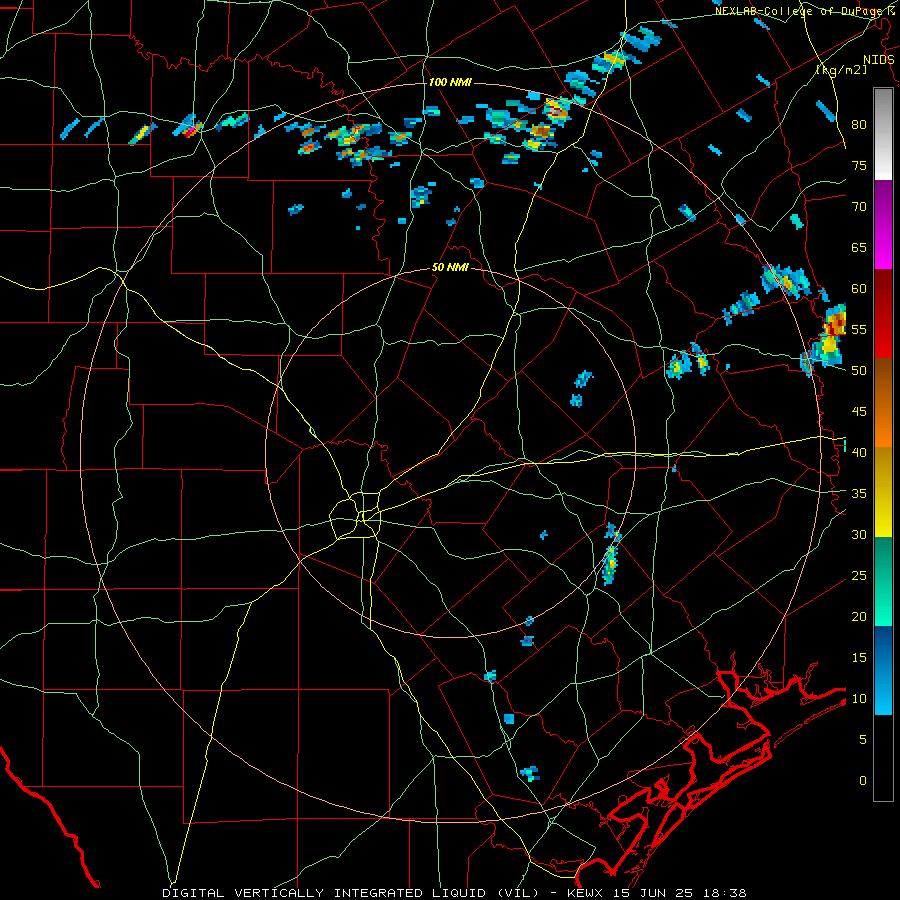Click the 40 value on the VIL scale
This screenshot has width=900, height=900.
859,453
